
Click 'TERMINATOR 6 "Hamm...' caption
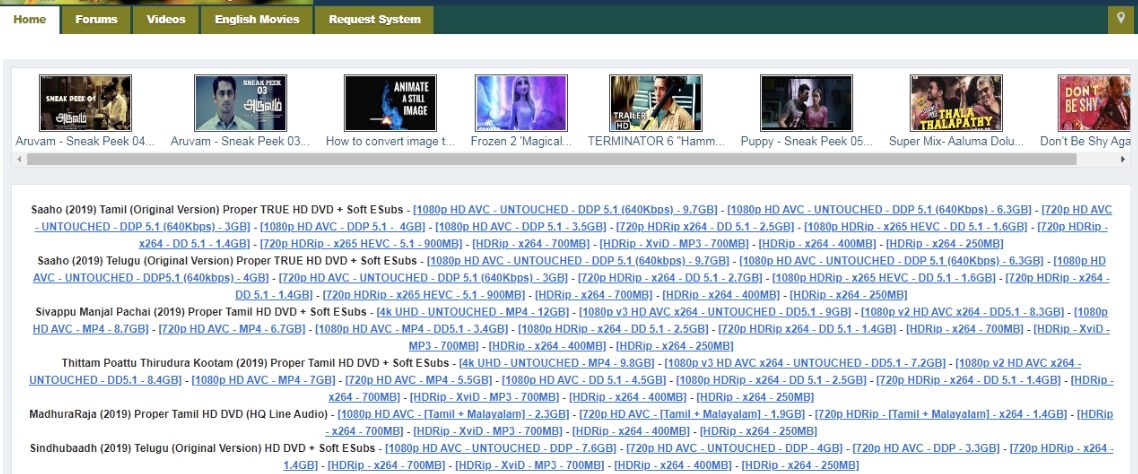click(x=656, y=142)
